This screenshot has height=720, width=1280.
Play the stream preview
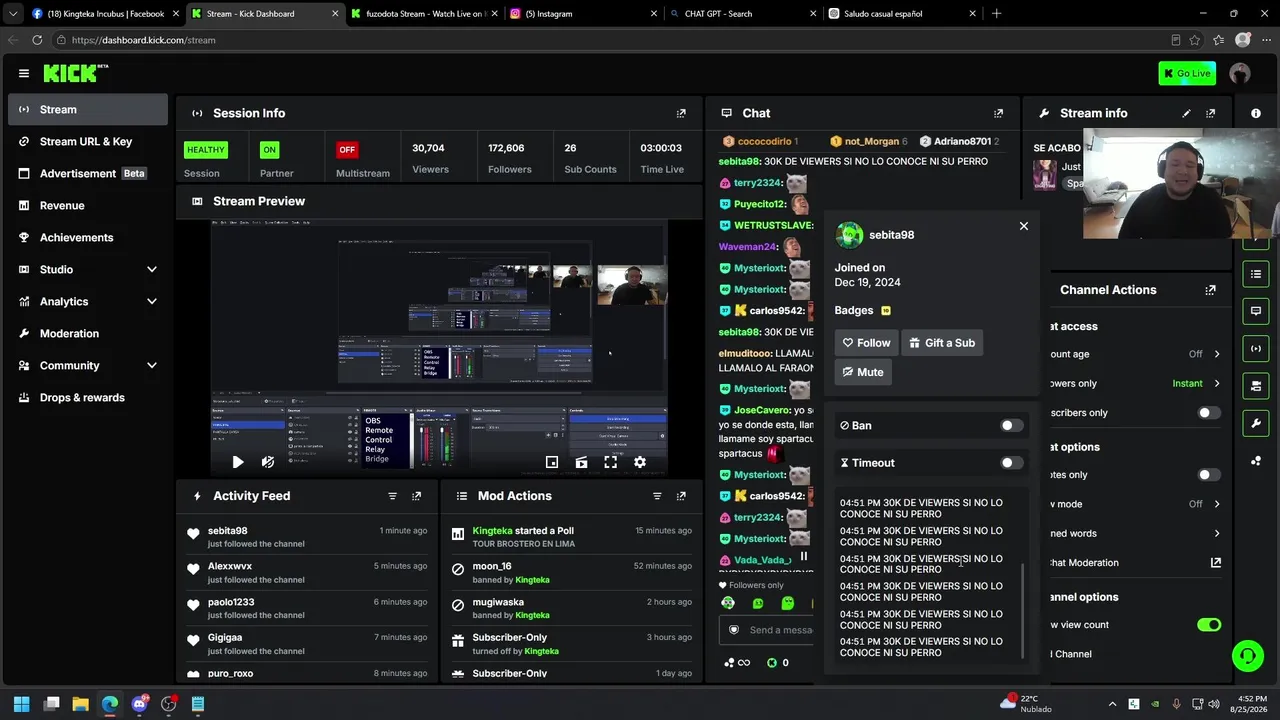[238, 462]
